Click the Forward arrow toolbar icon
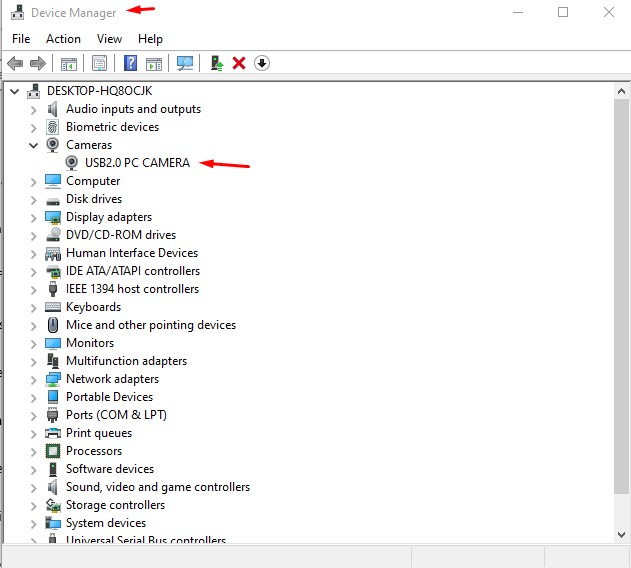This screenshot has width=631, height=568. [38, 63]
